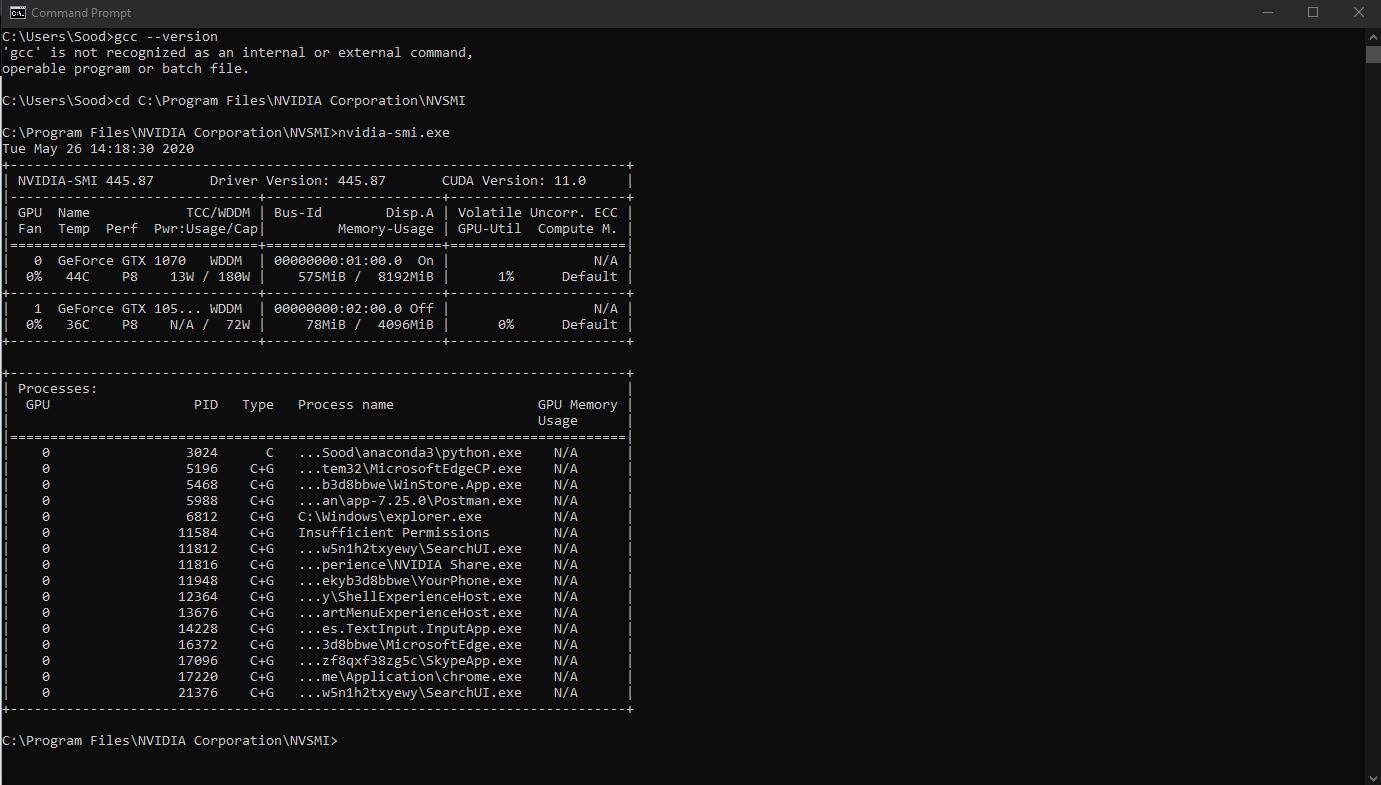Viewport: 1381px width, 785px height.
Task: Click the nvidia-smi.exe command text
Action: 396,132
